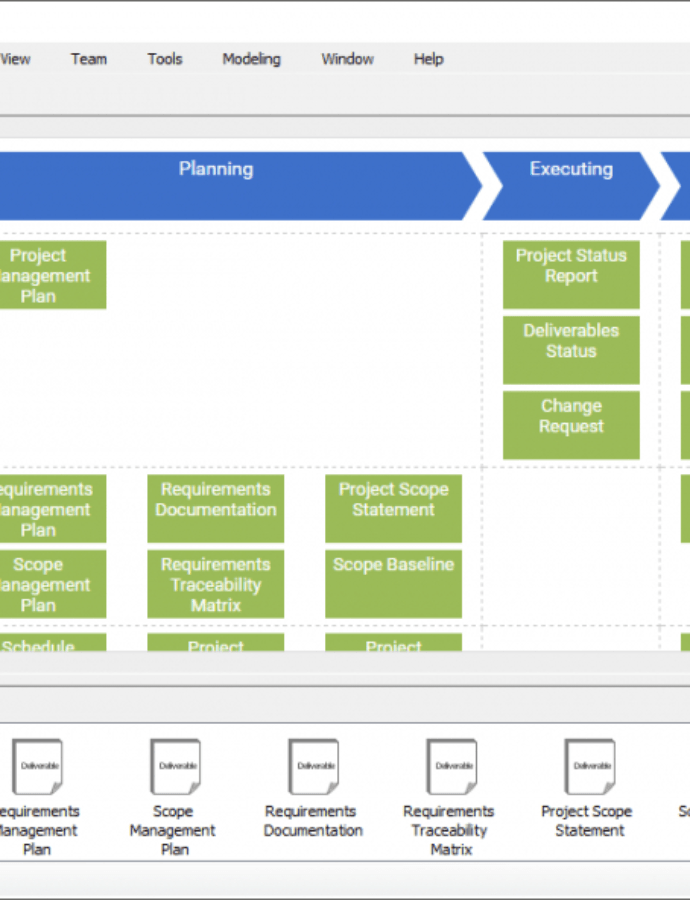Open the Change Request green box

[571, 425]
